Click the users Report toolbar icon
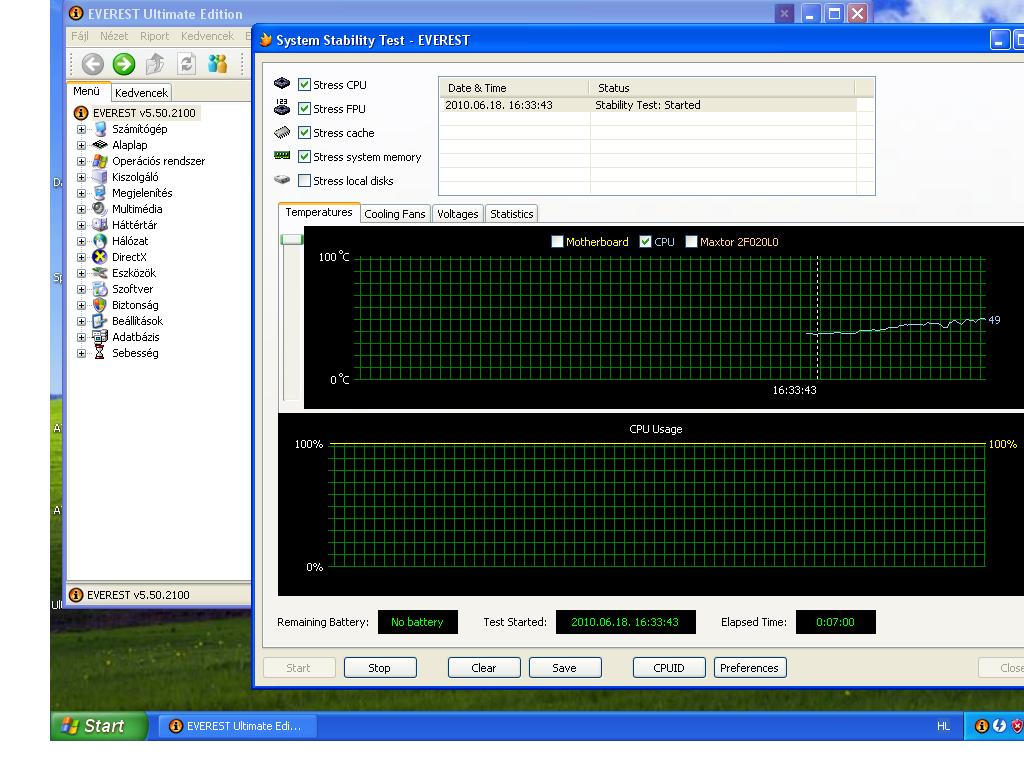Image resolution: width=1024 pixels, height=768 pixels. [x=217, y=64]
